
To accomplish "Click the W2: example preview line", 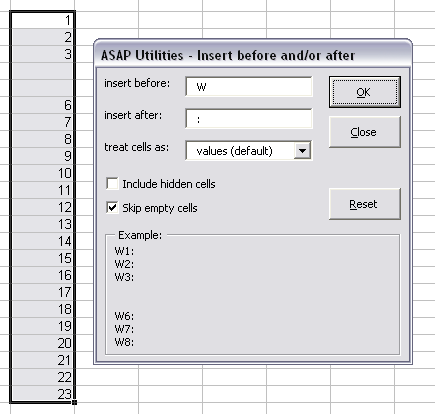I will click(x=124, y=264).
